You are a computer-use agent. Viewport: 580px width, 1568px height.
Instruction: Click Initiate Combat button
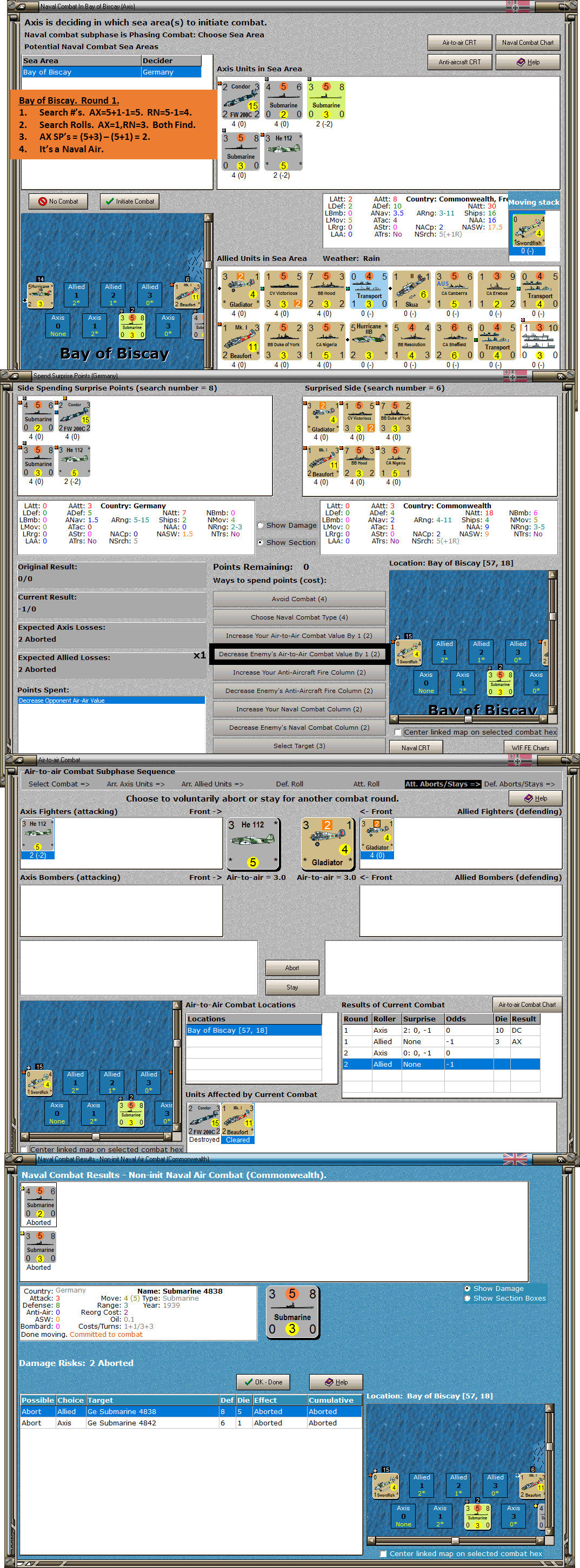click(129, 201)
